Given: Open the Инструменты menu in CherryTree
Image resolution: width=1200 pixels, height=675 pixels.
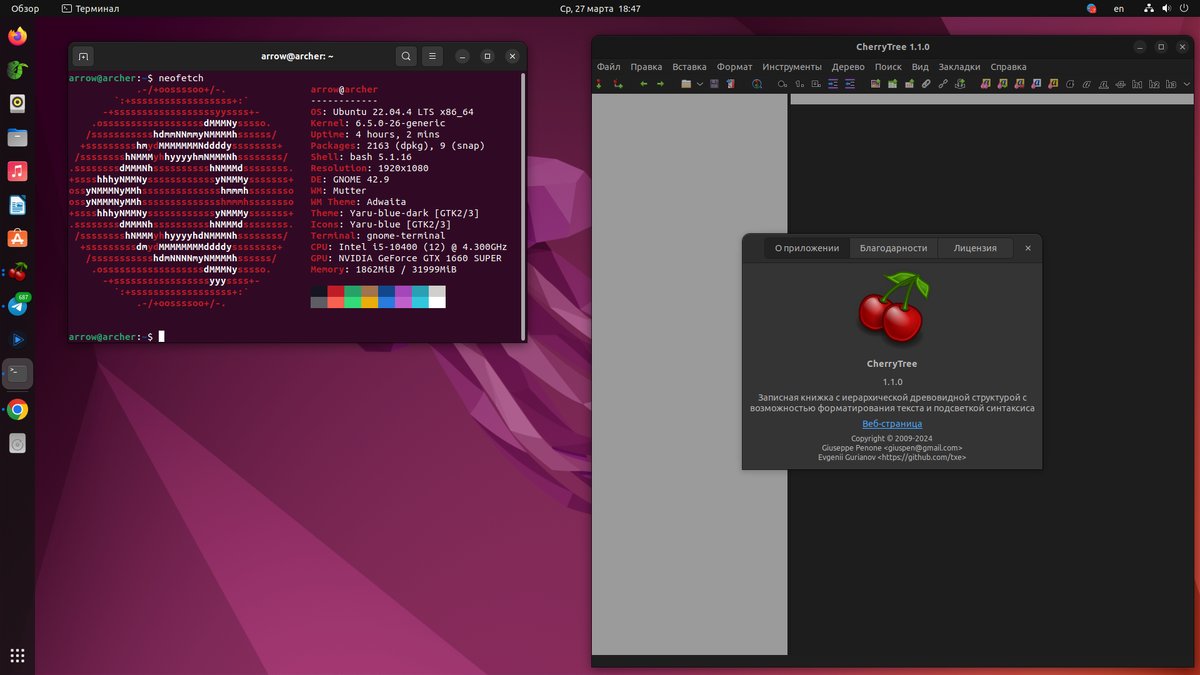Looking at the screenshot, I should pyautogui.click(x=793, y=66).
